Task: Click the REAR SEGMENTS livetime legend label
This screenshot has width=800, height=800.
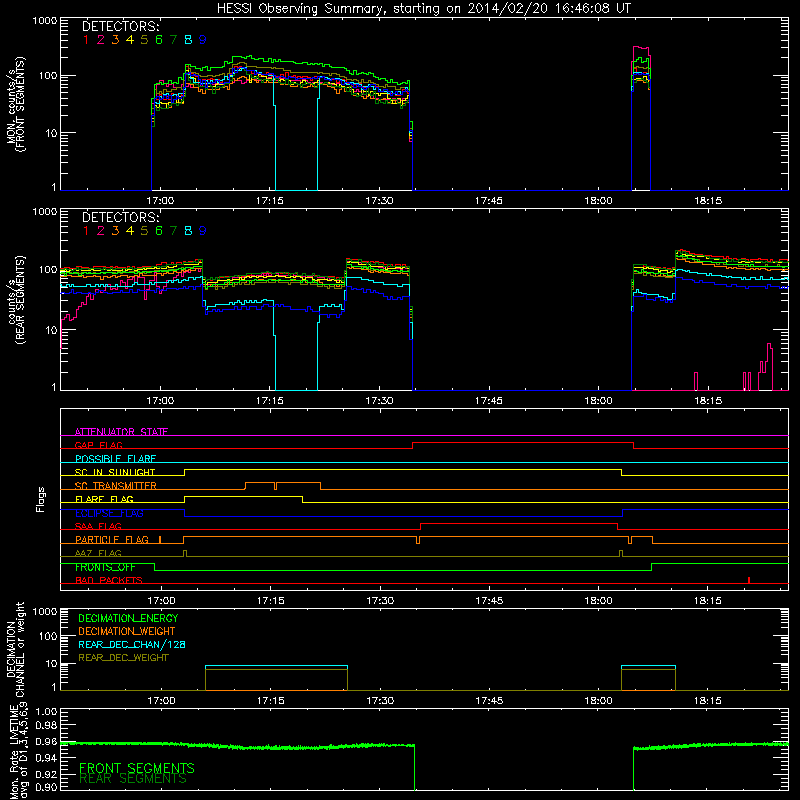Action: pyautogui.click(x=133, y=779)
